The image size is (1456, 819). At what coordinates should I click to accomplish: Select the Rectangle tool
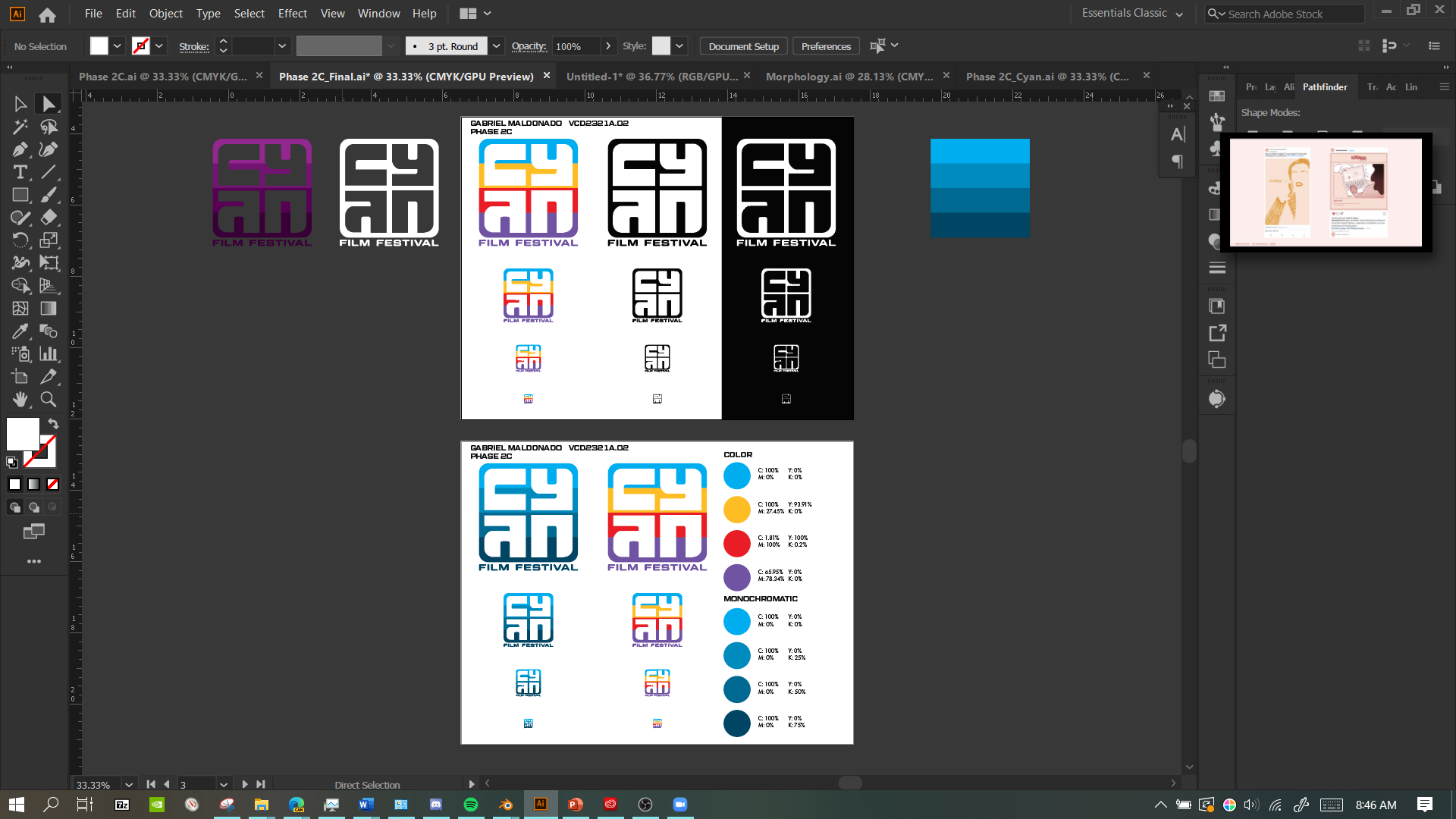click(20, 195)
